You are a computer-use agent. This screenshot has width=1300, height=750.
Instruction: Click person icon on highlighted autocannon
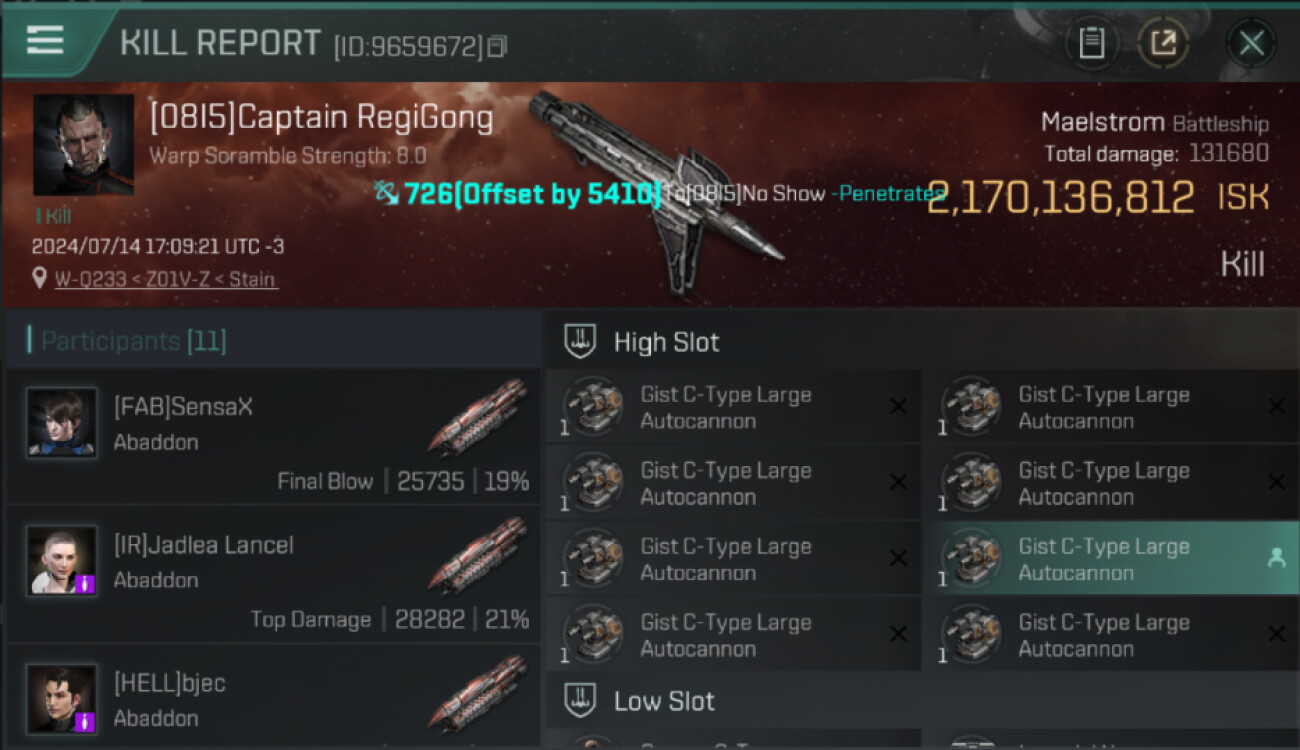click(1276, 559)
